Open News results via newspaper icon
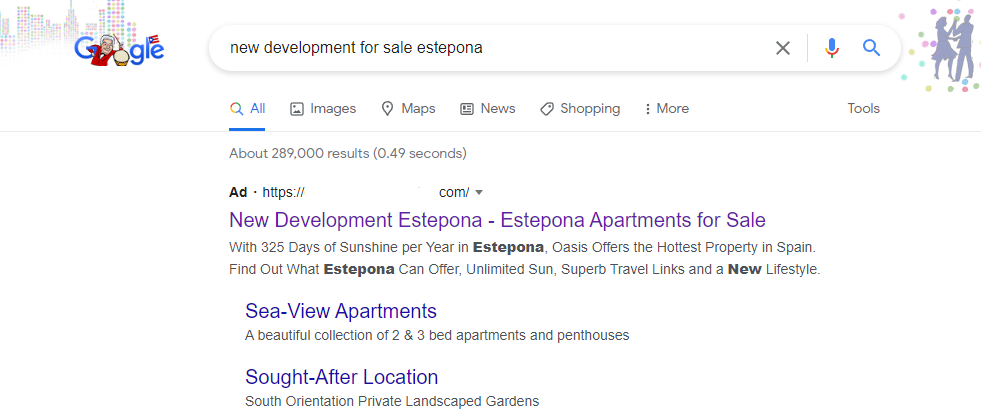The image size is (981, 417). pos(467,109)
